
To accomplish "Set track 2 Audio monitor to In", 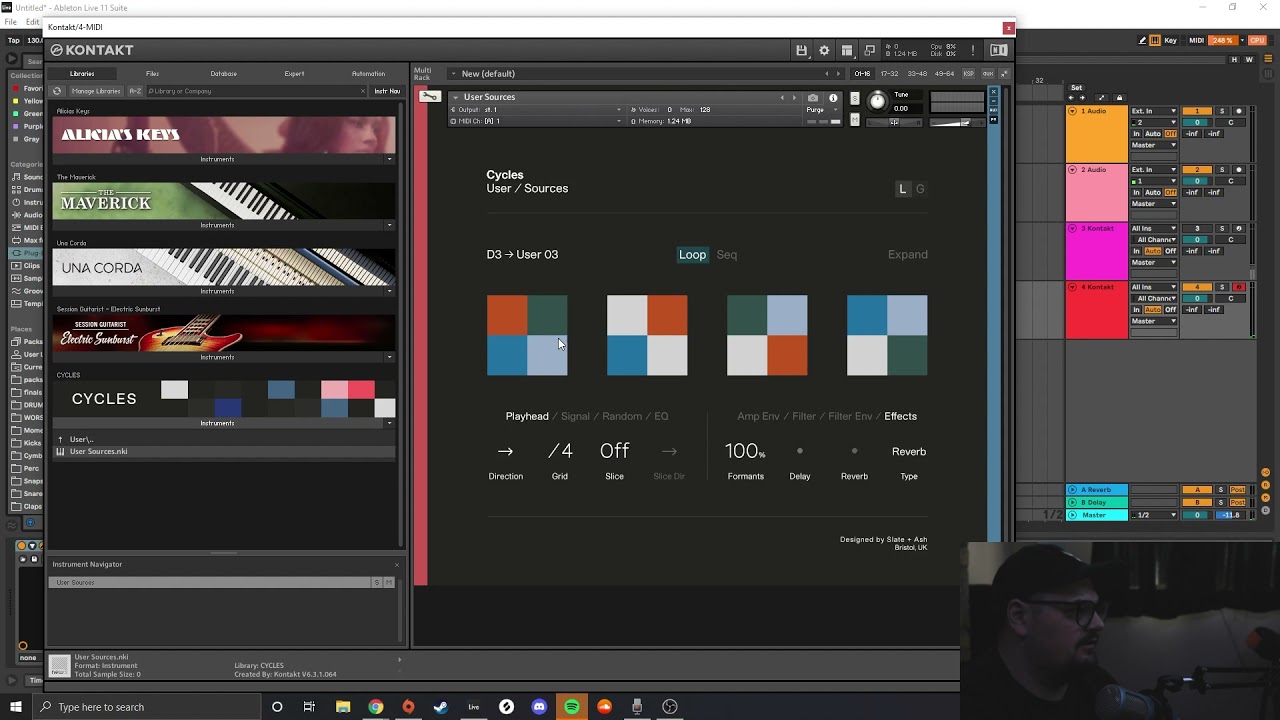I will [x=1136, y=193].
